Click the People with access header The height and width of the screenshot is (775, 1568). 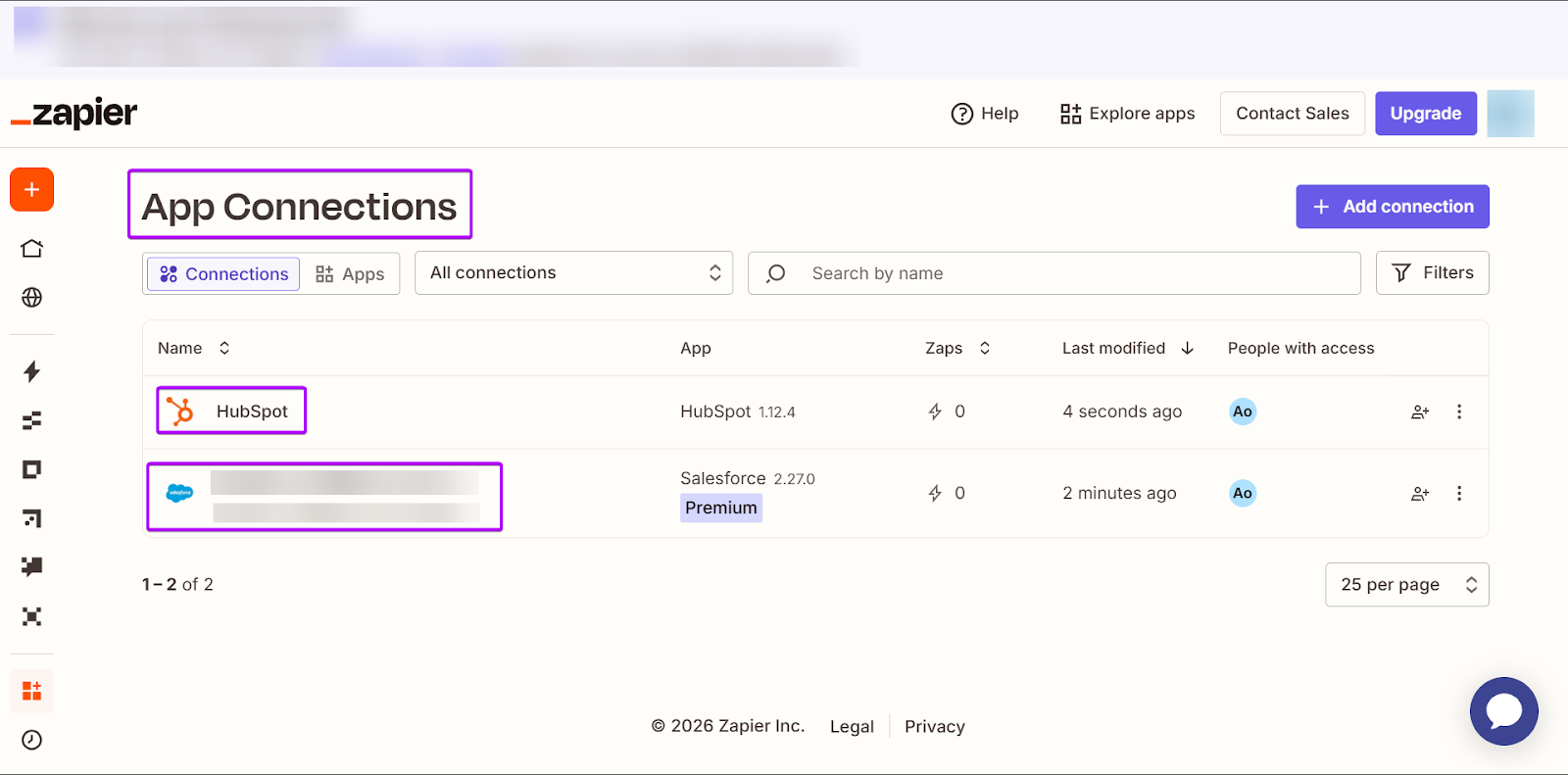coord(1300,348)
